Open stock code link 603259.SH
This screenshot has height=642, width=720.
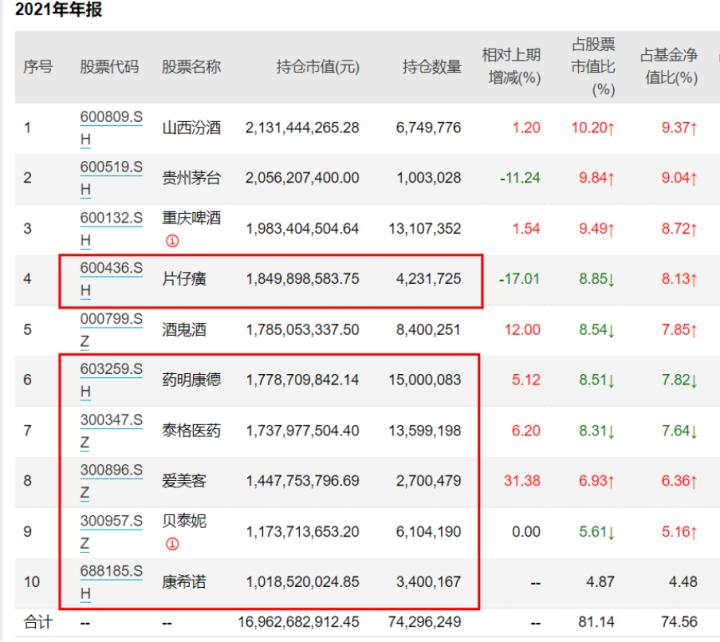click(x=111, y=380)
